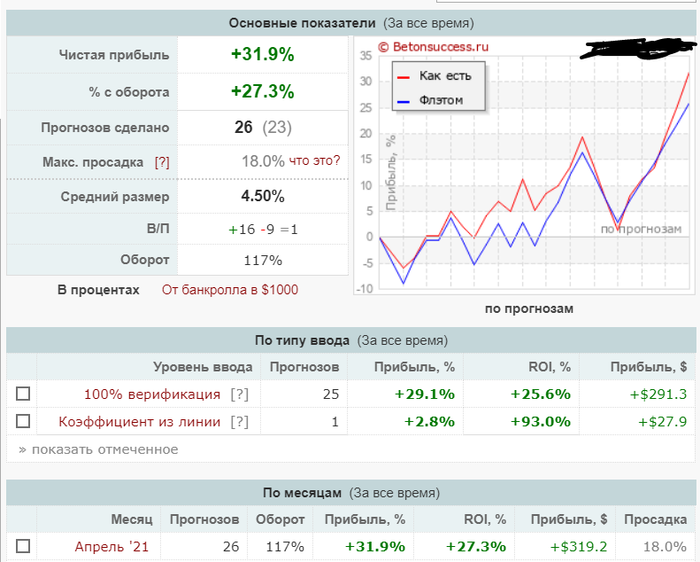Check the Коэффициент из линии row checkbox
The width and height of the screenshot is (700, 562).
tap(23, 421)
